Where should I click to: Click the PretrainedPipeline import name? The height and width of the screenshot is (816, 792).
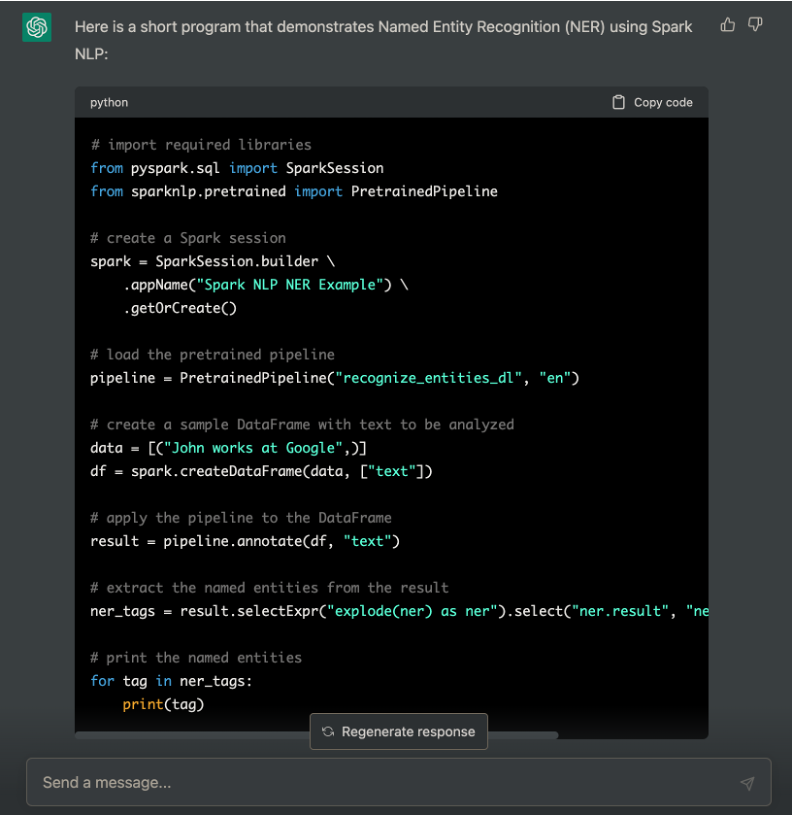(x=424, y=192)
